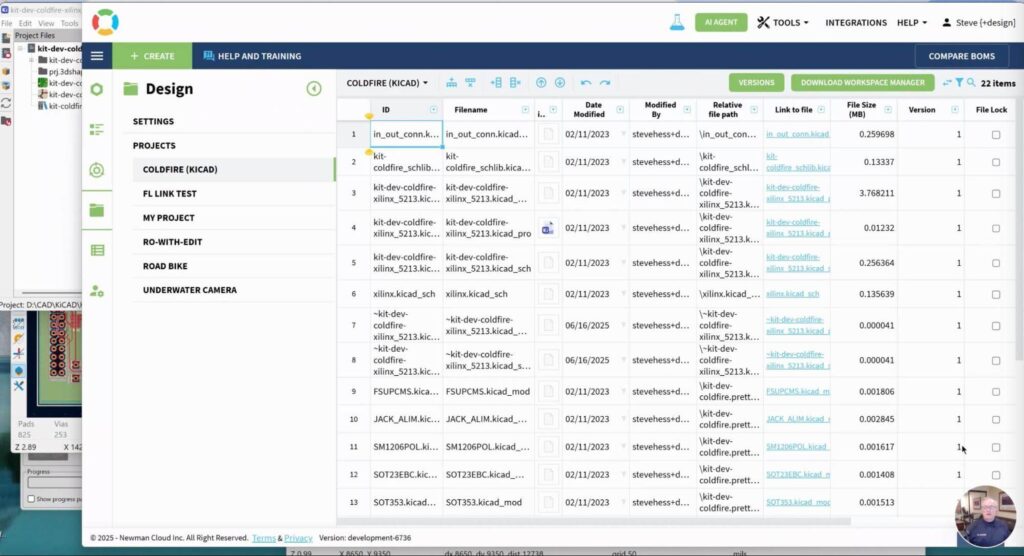Click the second hierarchy toolbar icon
This screenshot has width=1024, height=556.
470,83
